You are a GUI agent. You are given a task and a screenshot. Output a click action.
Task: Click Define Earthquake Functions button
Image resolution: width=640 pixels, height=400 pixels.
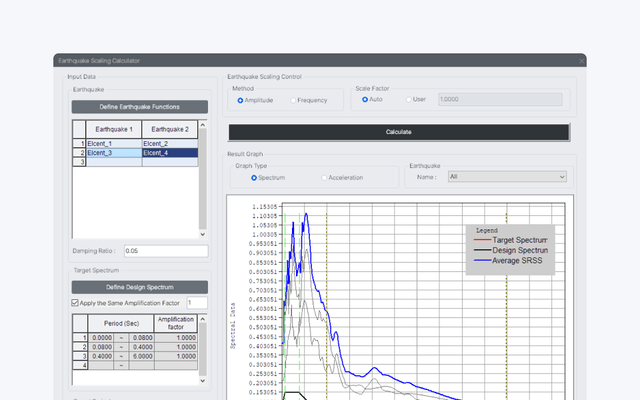click(x=140, y=107)
